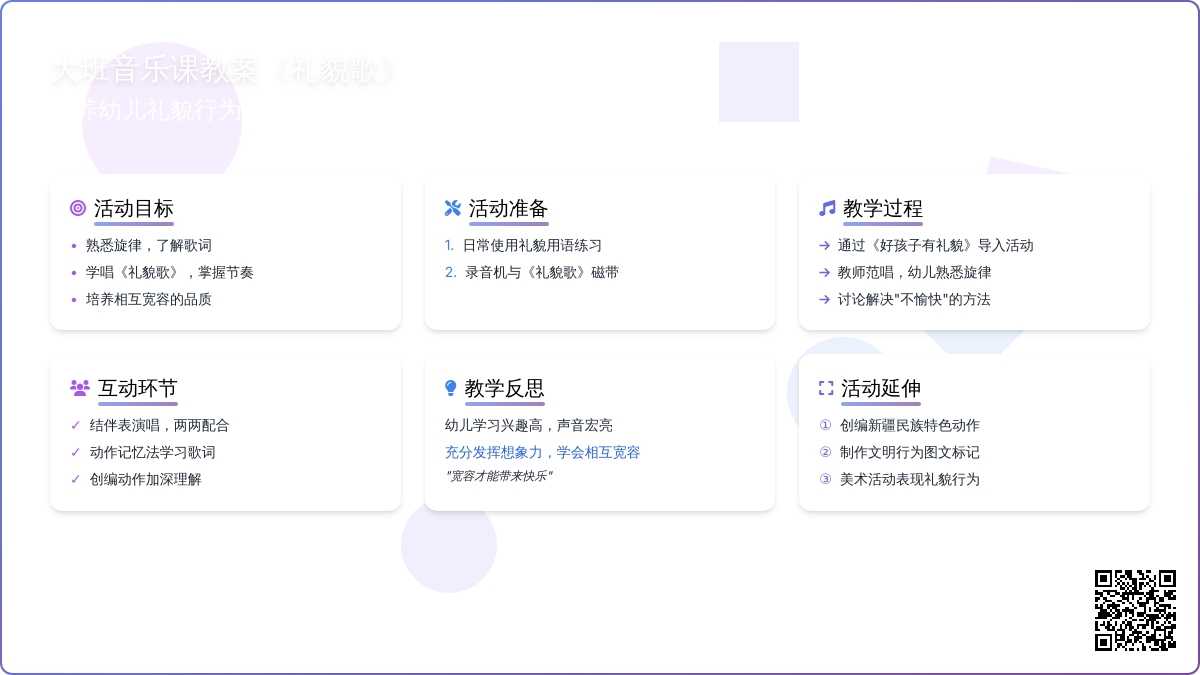Click the expand frame icon beside 活动延伸
Screen dimensions: 1200x675
point(826,388)
